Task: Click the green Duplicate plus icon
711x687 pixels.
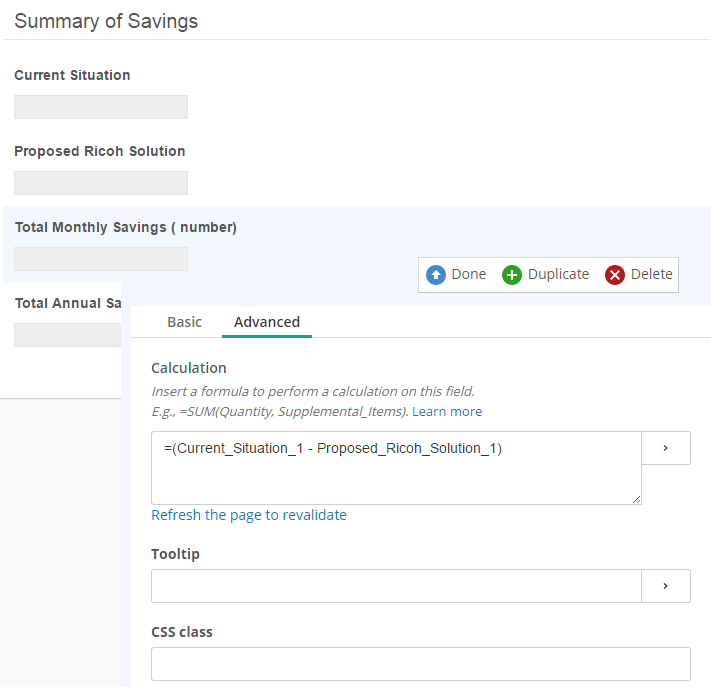Action: [511, 275]
